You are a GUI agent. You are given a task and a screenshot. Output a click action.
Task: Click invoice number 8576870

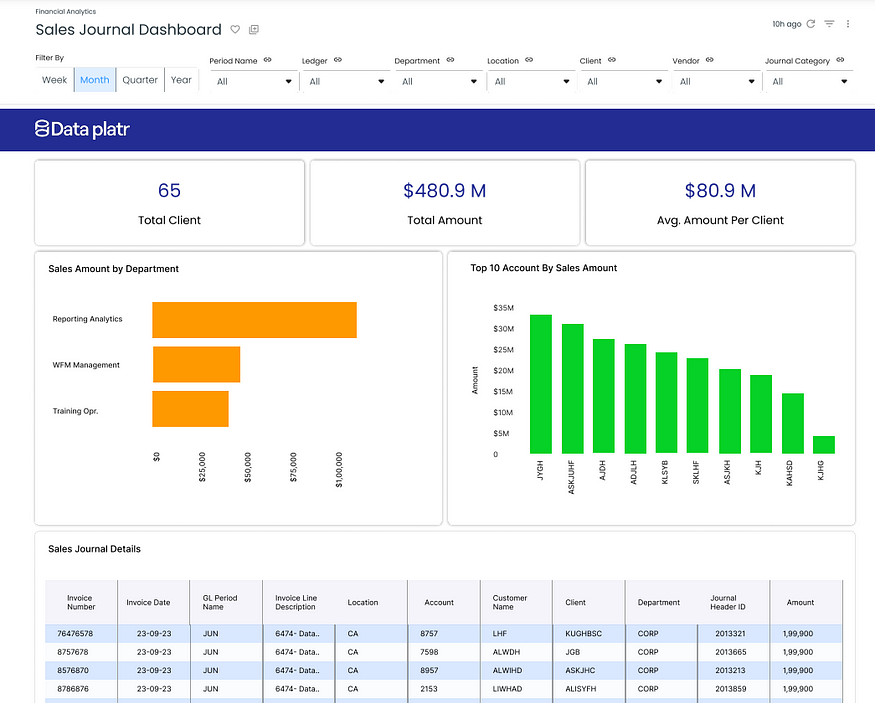73,670
